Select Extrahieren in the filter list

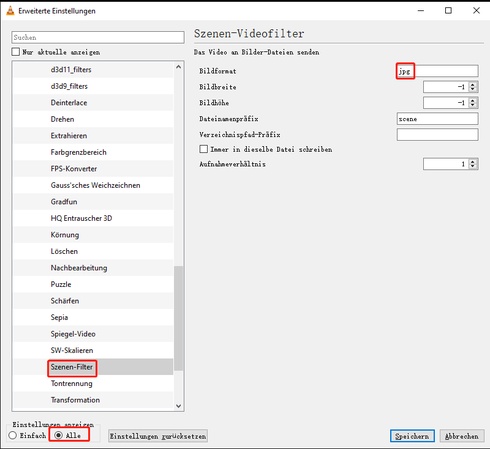(93, 136)
